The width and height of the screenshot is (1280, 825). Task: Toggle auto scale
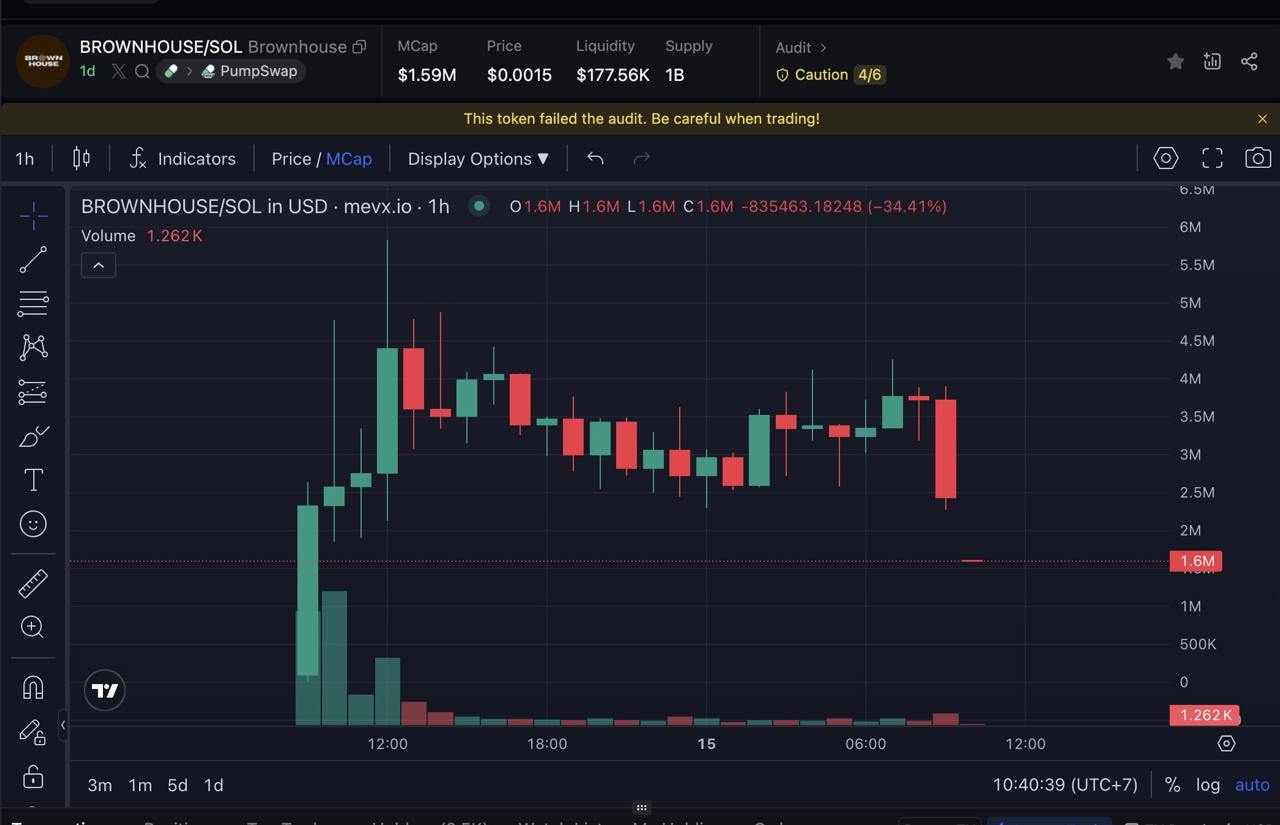click(1252, 785)
